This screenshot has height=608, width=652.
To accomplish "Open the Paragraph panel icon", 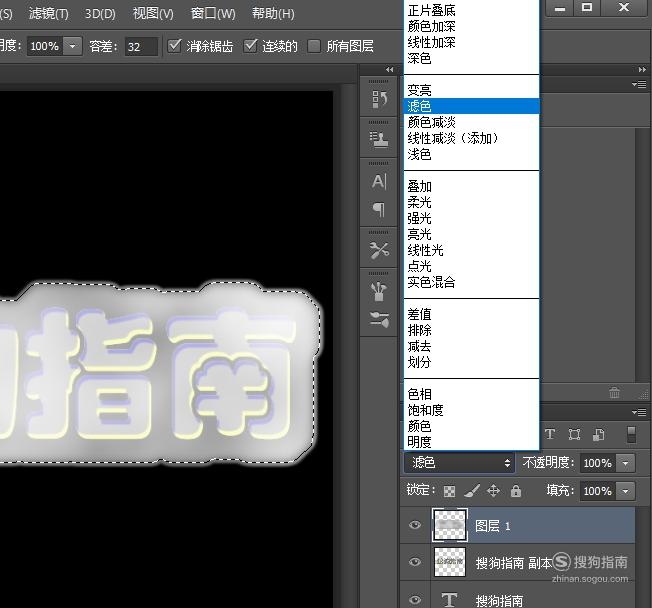I will coord(379,209).
